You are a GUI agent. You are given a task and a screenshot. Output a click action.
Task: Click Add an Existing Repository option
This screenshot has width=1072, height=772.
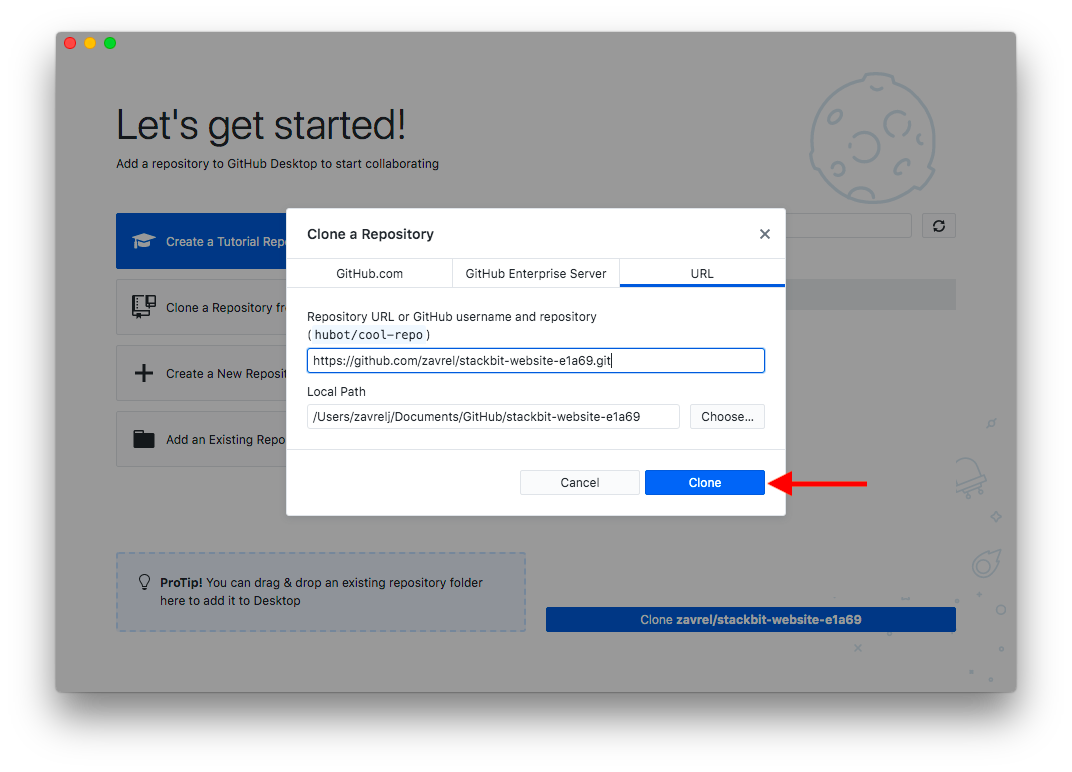(x=201, y=440)
